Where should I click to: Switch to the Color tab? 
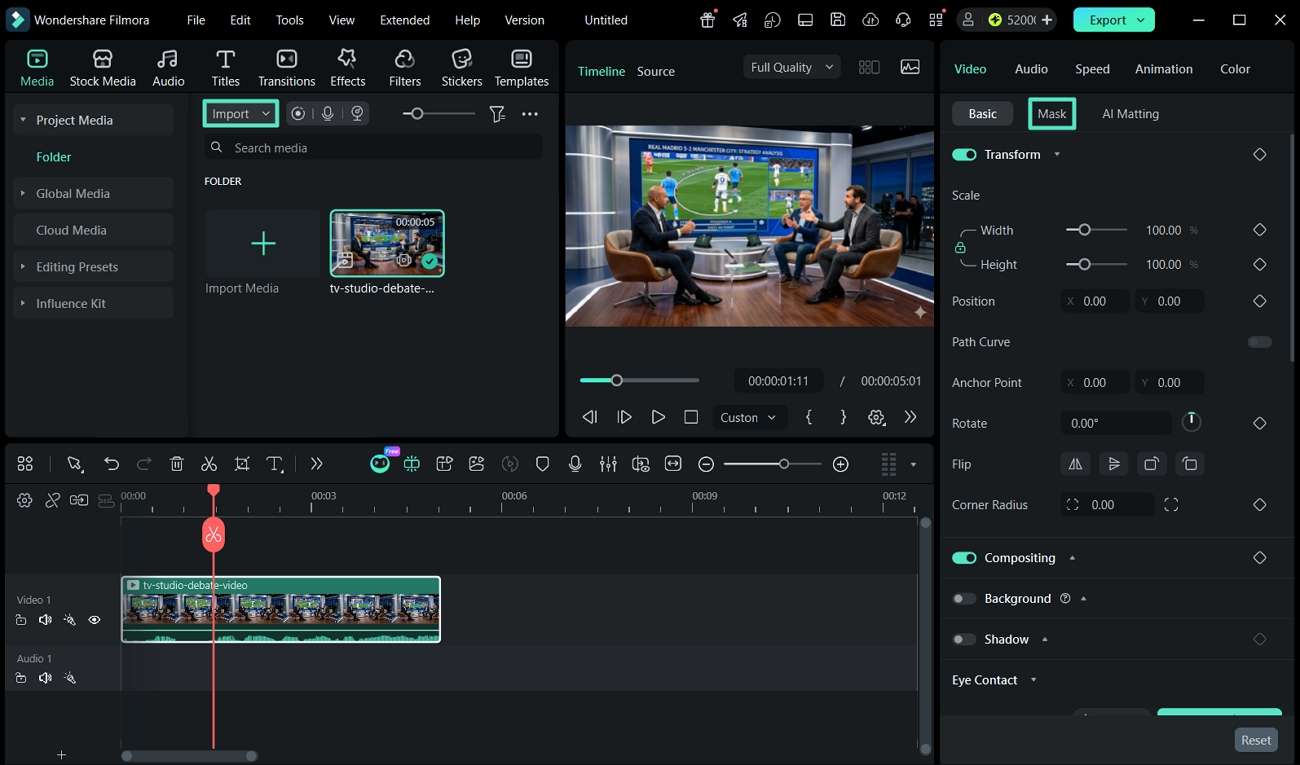(x=1235, y=69)
